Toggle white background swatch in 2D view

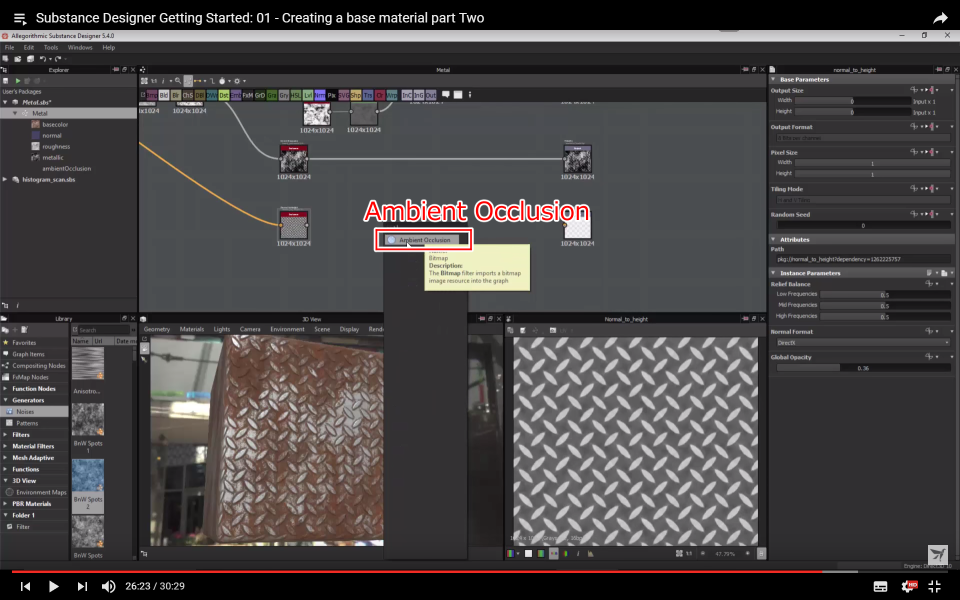coord(528,553)
